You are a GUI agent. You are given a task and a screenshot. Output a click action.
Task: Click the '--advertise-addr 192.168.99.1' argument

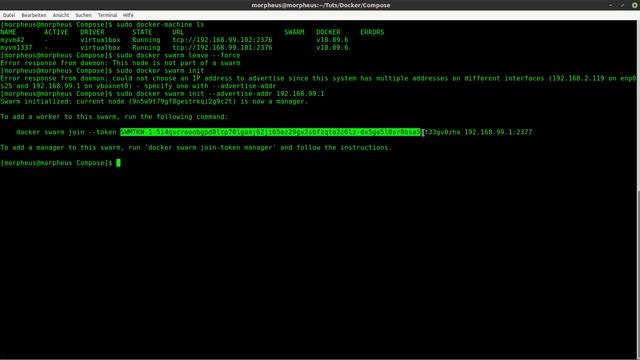point(266,94)
